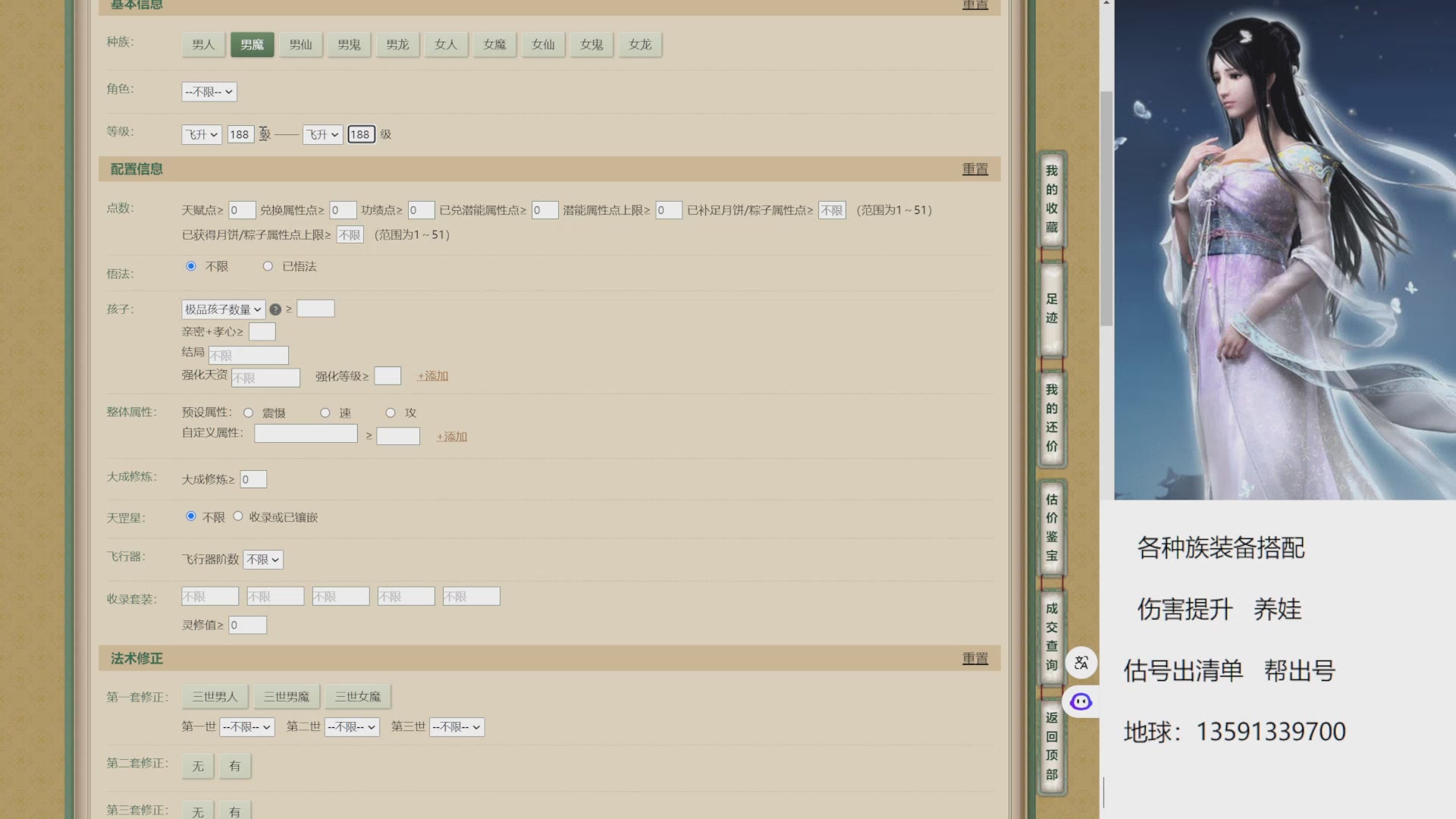Select the 三世男魔 button
1456x819 pixels.
point(287,697)
